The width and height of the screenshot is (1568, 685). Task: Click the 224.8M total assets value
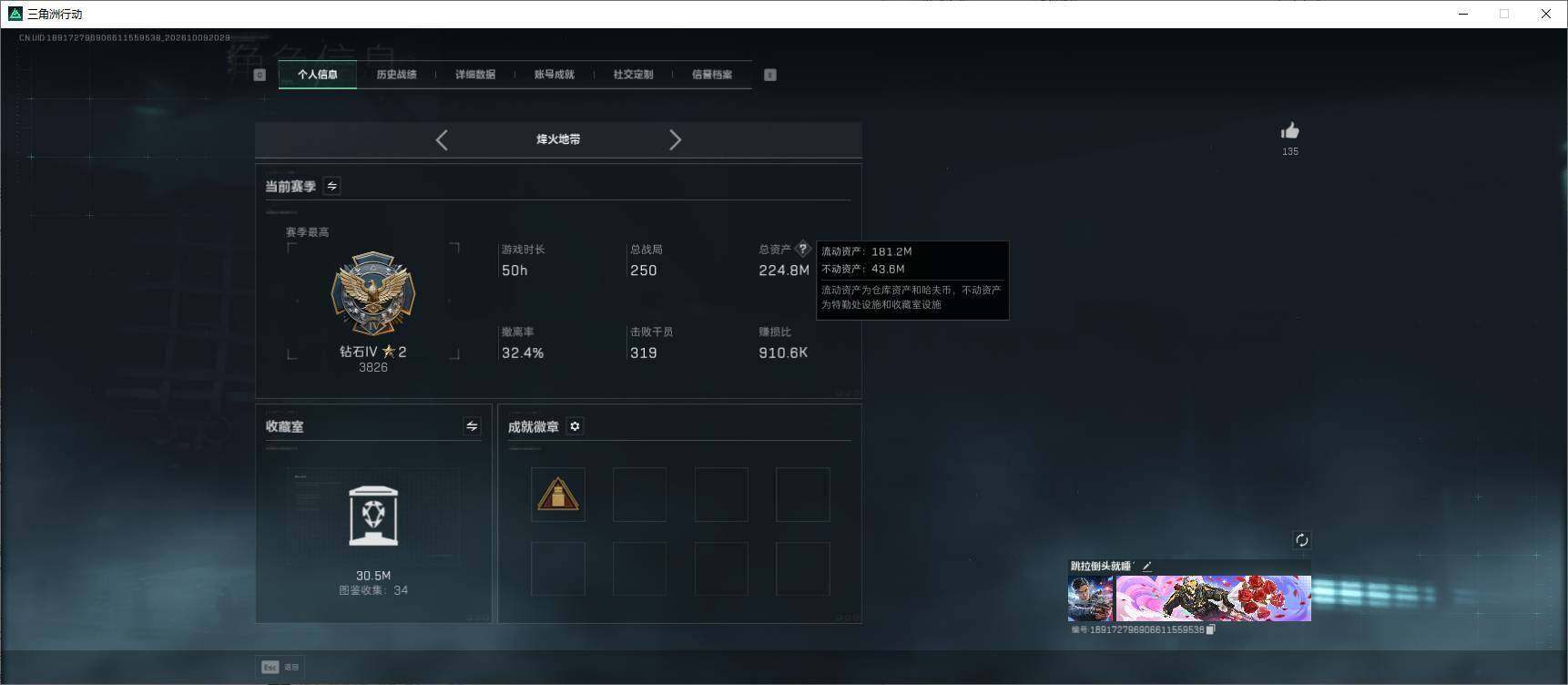tap(784, 271)
